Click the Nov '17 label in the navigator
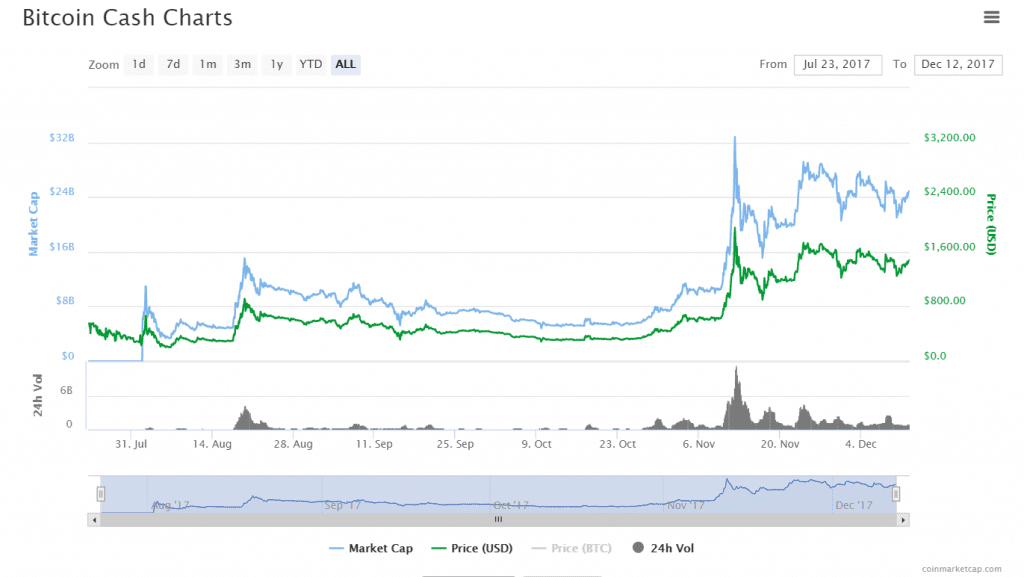The height and width of the screenshot is (577, 1024). coord(685,505)
